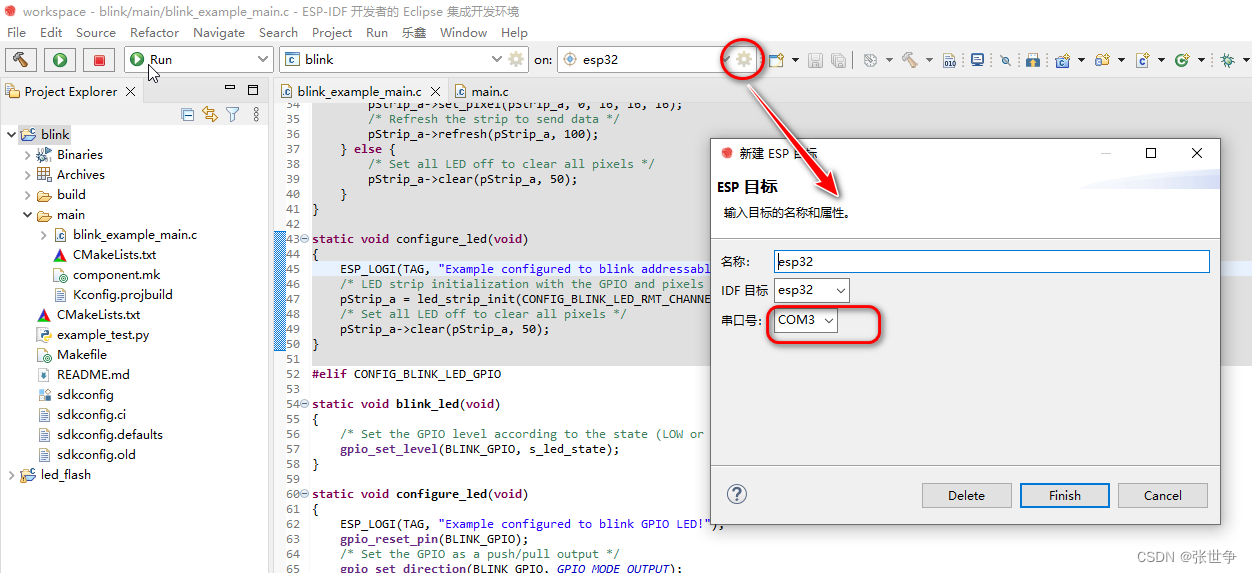Click the new C source file toolbar icon

1142,60
